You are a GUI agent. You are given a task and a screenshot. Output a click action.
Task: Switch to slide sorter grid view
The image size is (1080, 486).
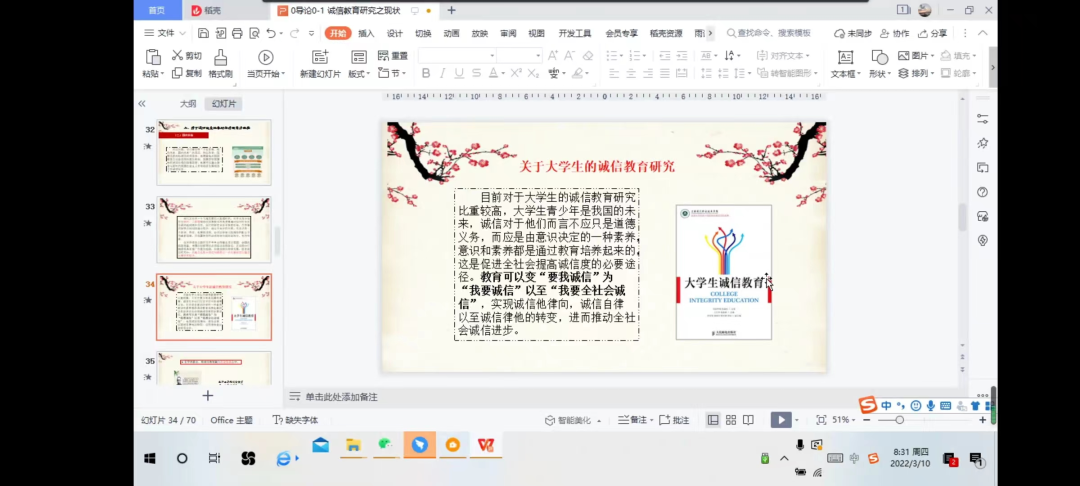[732, 420]
